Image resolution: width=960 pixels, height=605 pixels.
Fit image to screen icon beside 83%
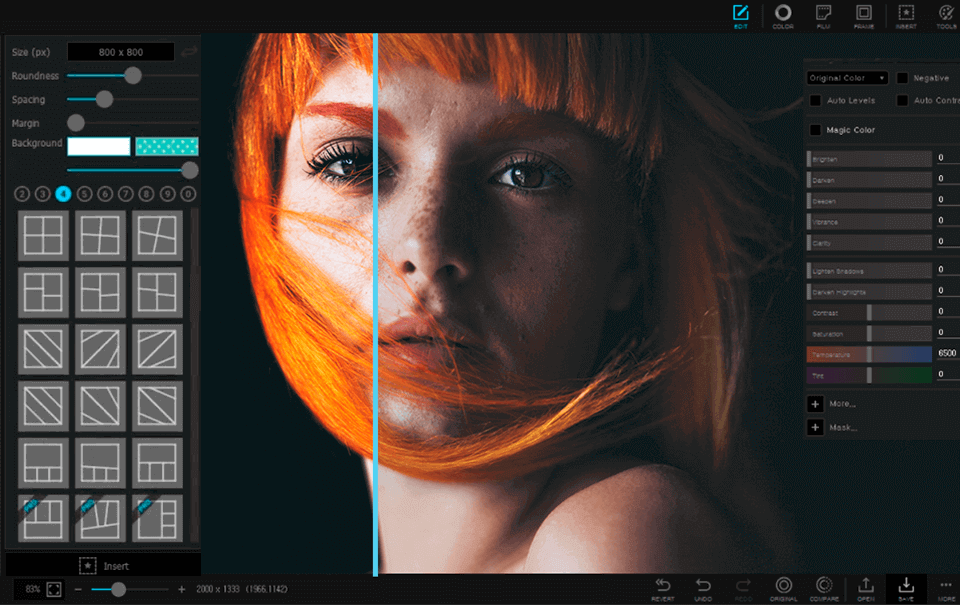[54, 589]
